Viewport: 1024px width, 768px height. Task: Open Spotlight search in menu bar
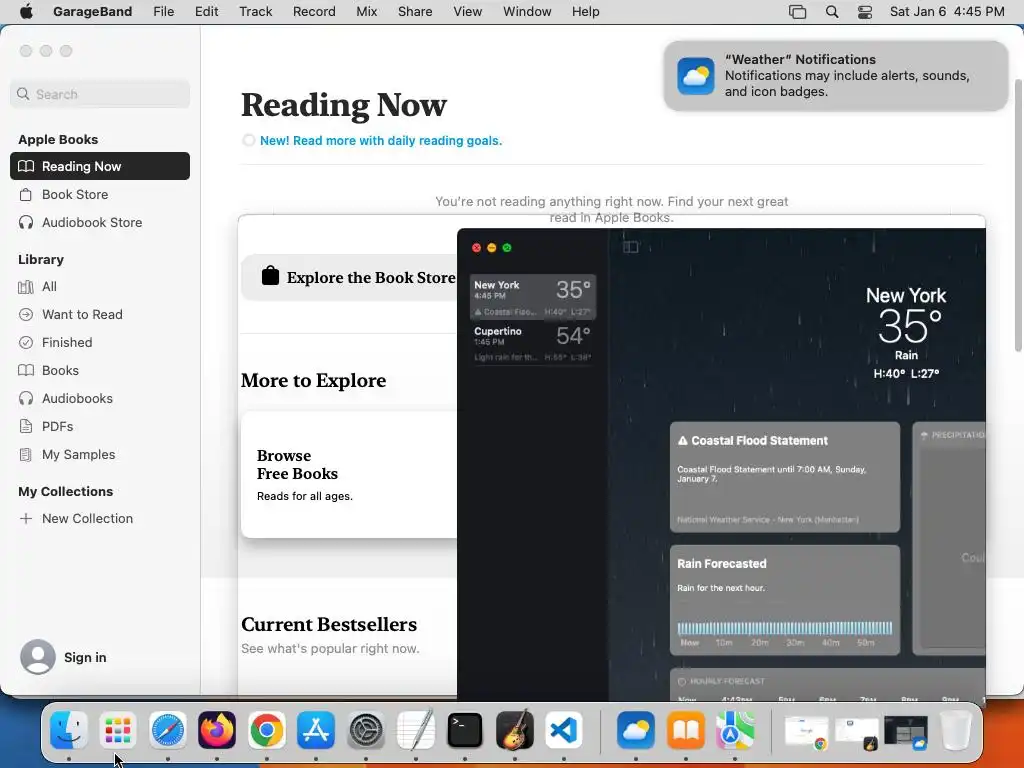tap(831, 12)
